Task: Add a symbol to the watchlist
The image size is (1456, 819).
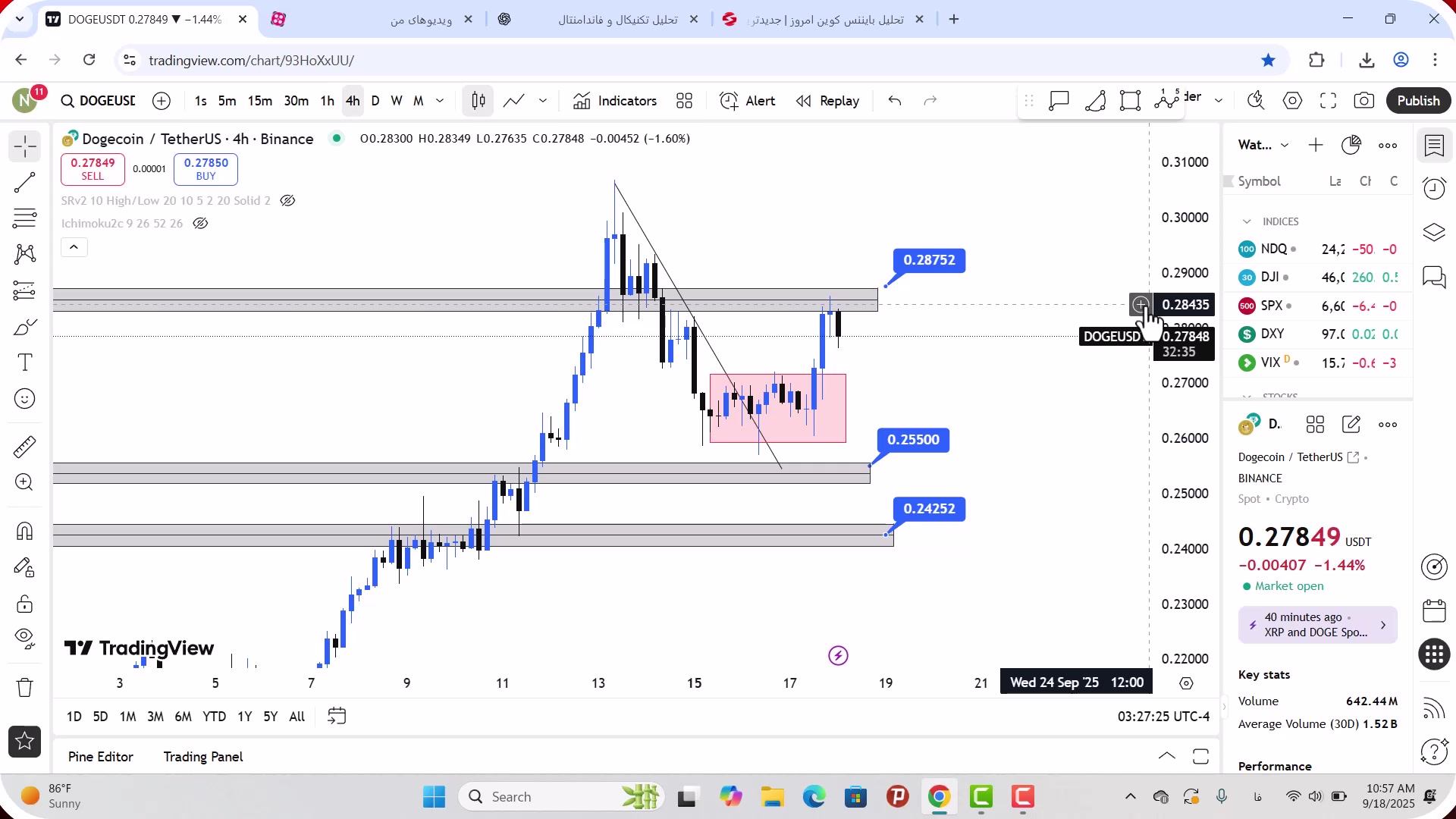Action: coord(1316,145)
